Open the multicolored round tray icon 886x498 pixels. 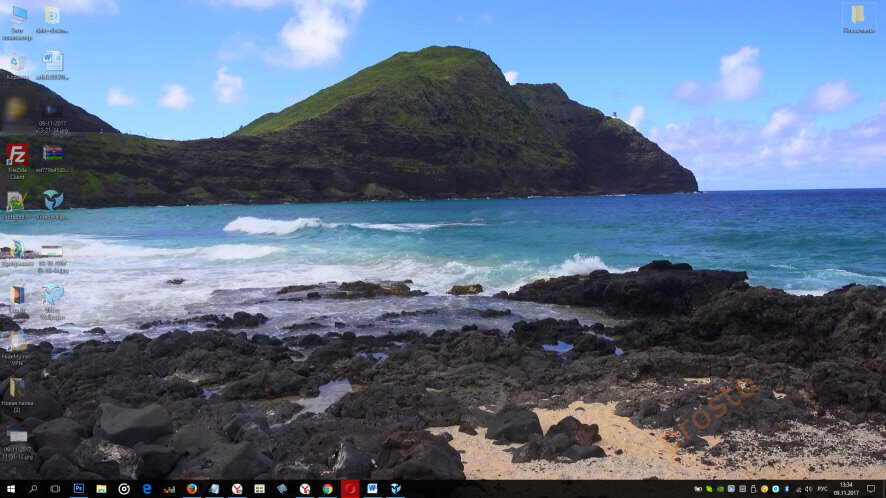765,489
